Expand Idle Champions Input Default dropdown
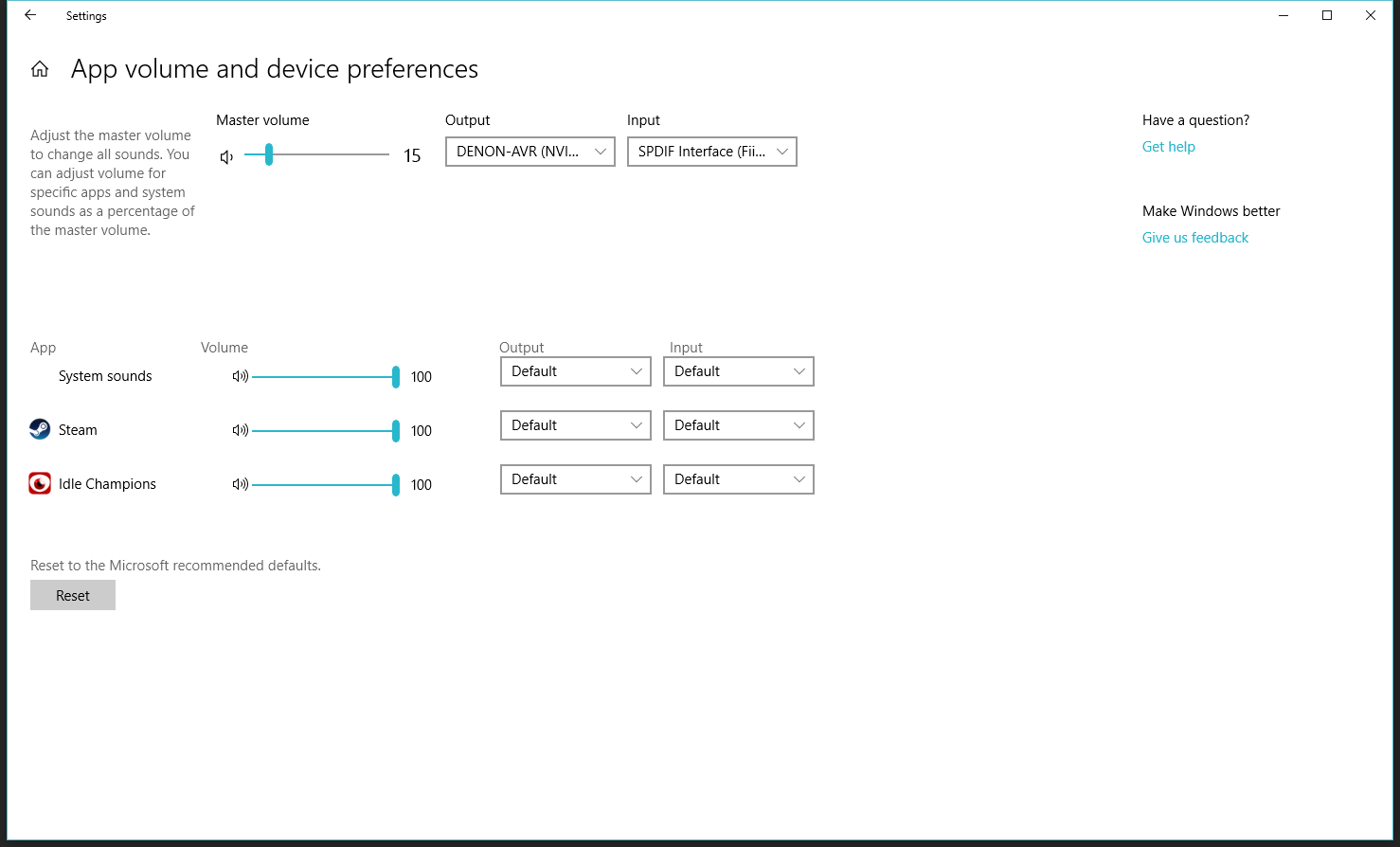The width and height of the screenshot is (1400, 847). tap(739, 479)
